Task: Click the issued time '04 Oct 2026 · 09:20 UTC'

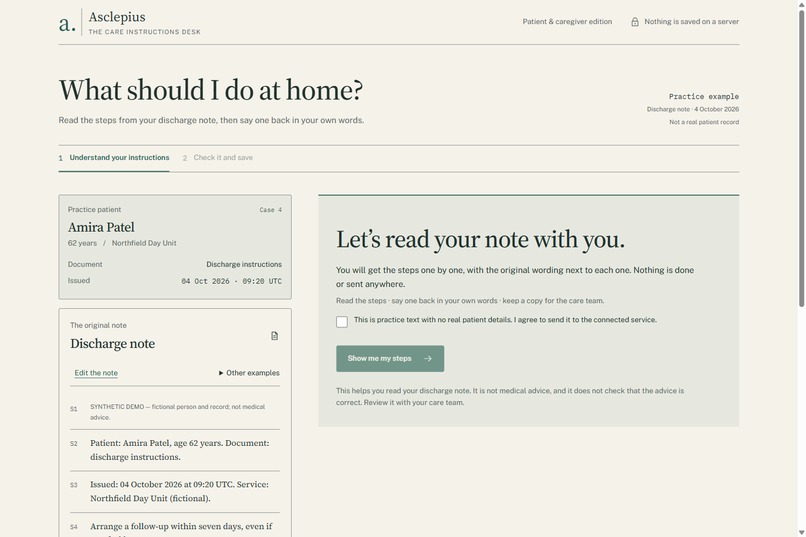Action: point(231,281)
